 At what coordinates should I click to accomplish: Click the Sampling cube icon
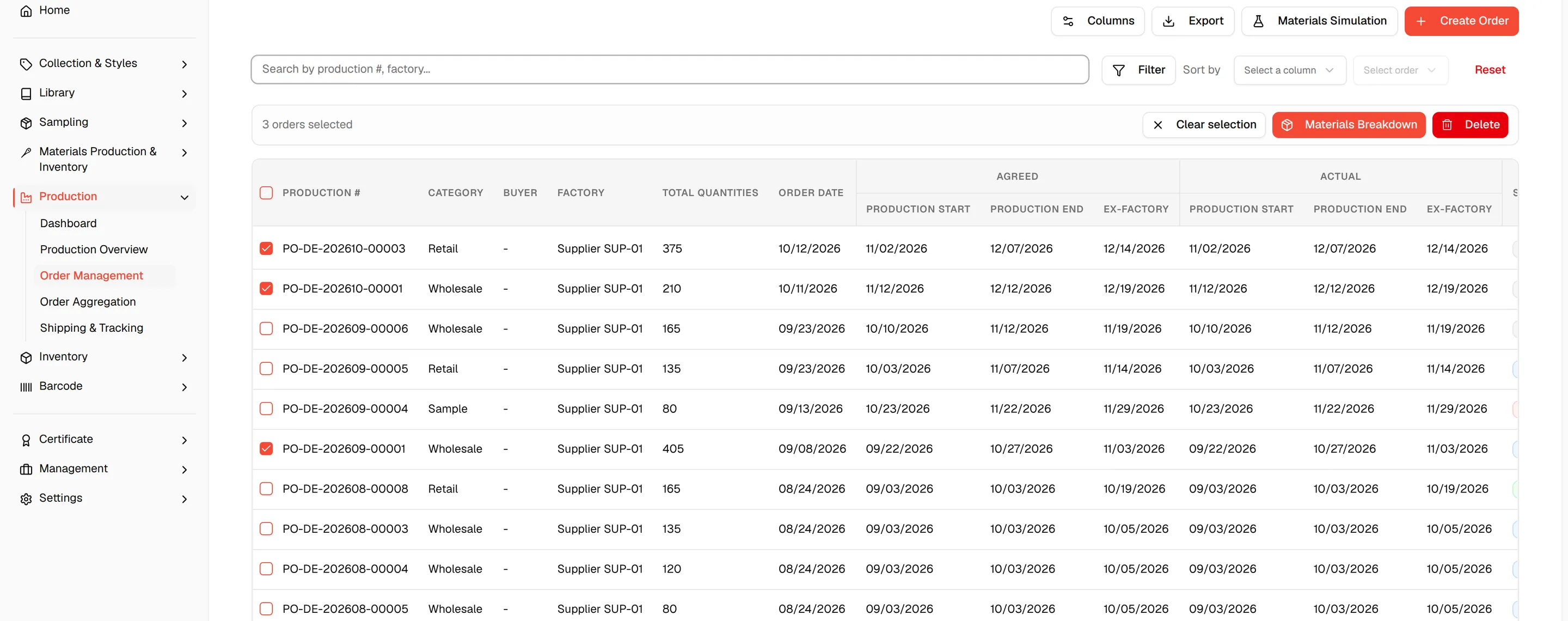pos(26,123)
